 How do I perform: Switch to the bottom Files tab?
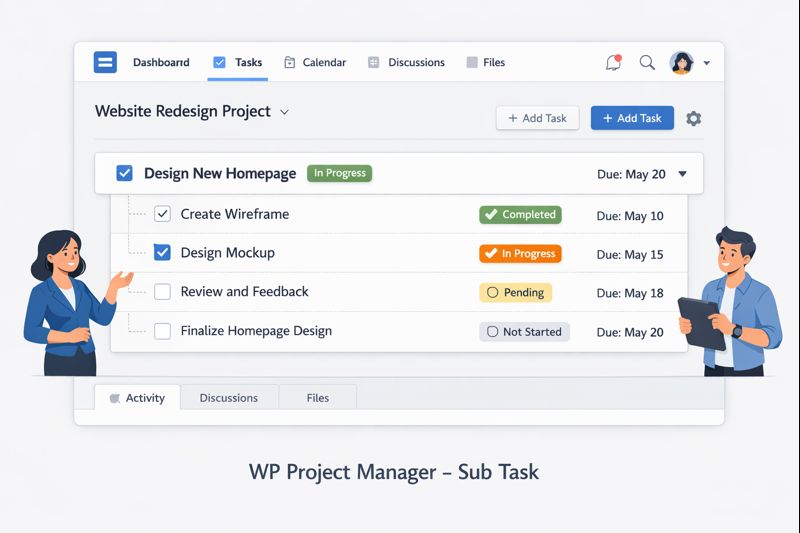[317, 398]
